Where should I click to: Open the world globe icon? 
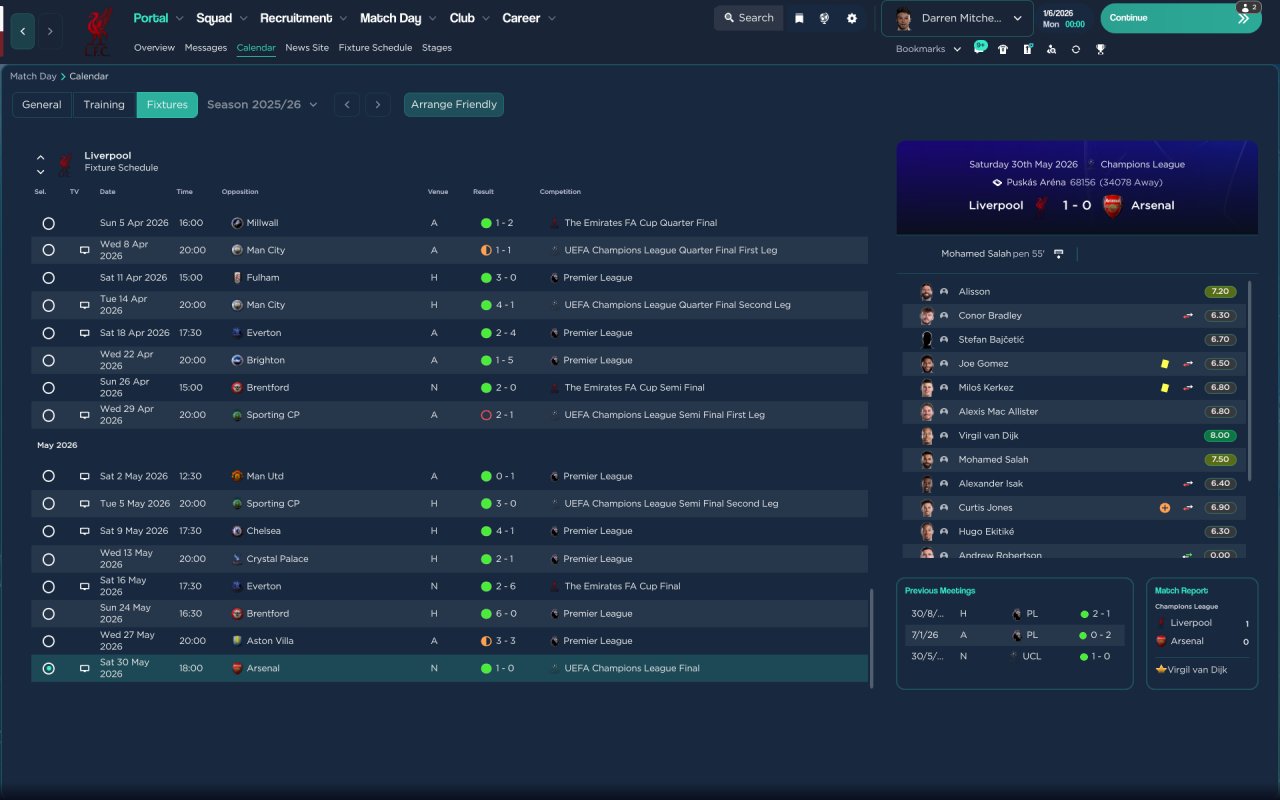[x=824, y=18]
